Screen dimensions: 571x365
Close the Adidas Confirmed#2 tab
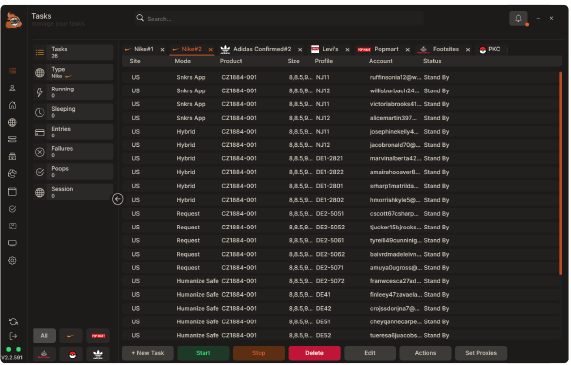point(300,50)
